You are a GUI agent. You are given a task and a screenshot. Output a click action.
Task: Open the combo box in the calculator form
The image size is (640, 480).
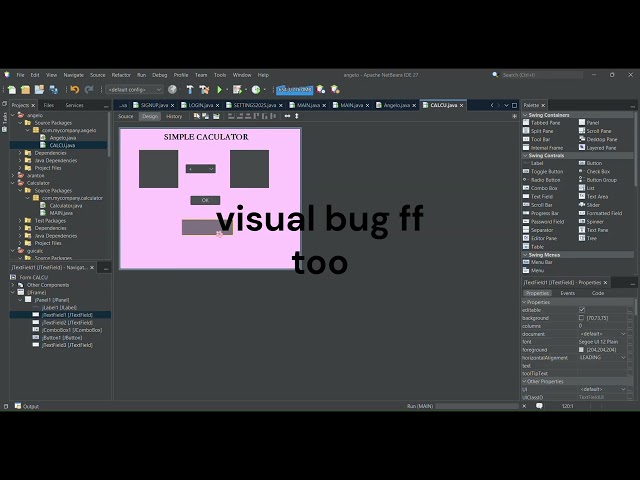pyautogui.click(x=200, y=169)
